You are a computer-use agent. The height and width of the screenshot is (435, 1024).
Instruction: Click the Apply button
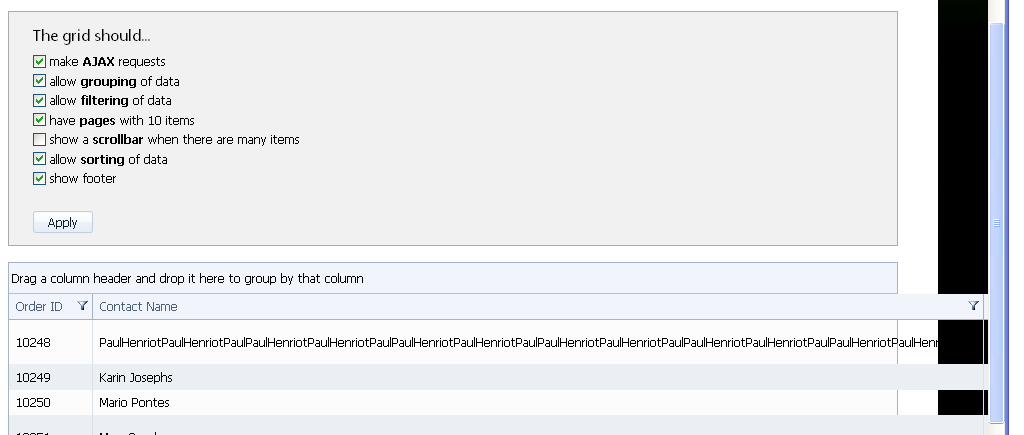click(x=63, y=222)
